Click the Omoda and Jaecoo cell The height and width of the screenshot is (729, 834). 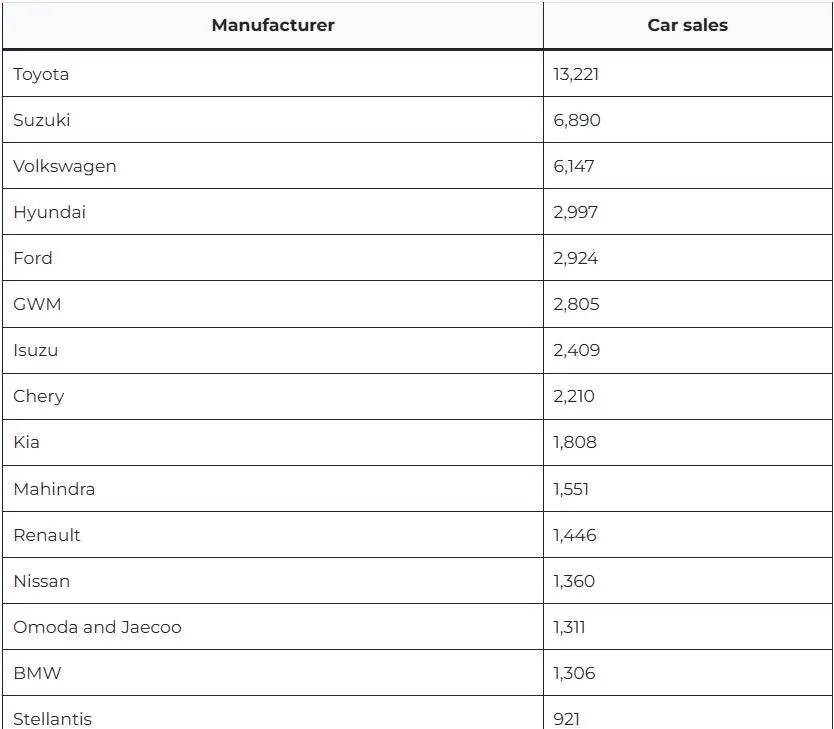coord(97,627)
